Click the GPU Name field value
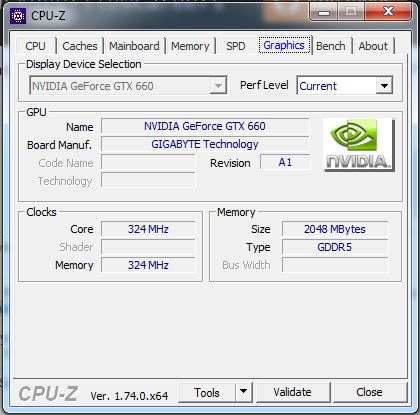The width and height of the screenshot is (420, 415). (205, 126)
